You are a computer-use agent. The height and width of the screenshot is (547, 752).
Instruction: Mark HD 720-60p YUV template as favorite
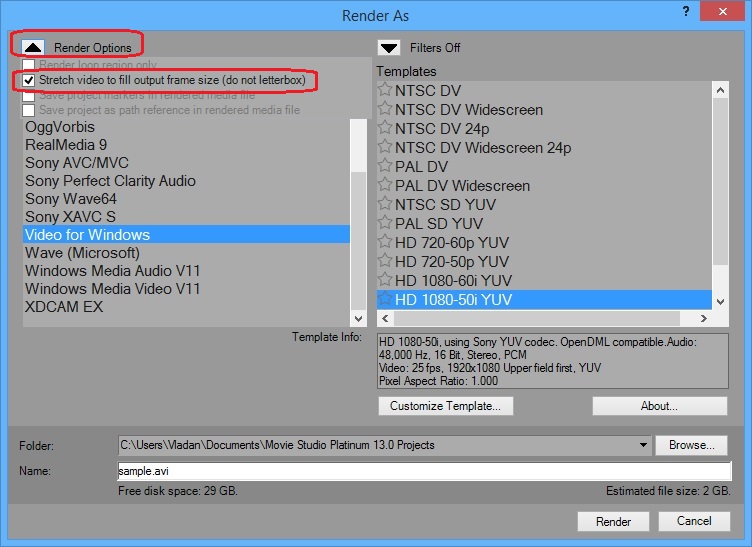click(x=385, y=243)
